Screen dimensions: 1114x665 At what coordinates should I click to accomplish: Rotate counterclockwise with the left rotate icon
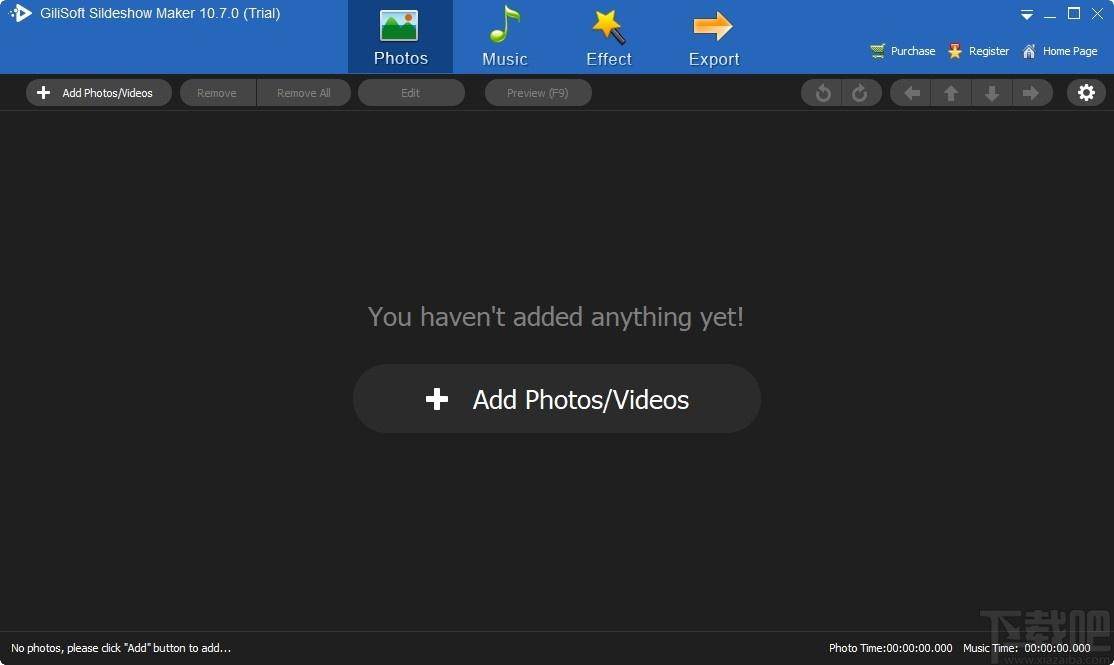[x=822, y=93]
